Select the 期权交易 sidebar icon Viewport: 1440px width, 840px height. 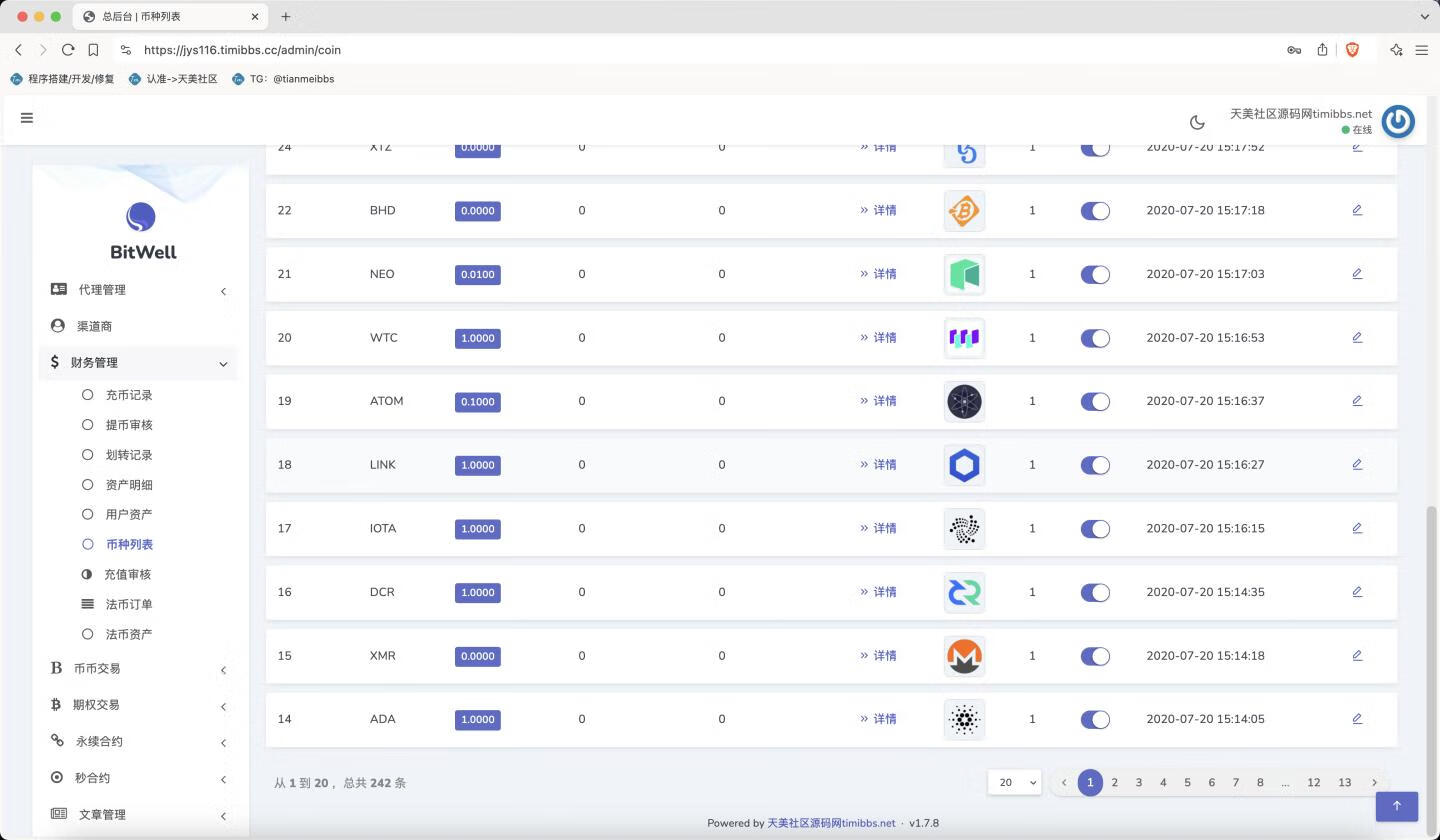pos(56,705)
